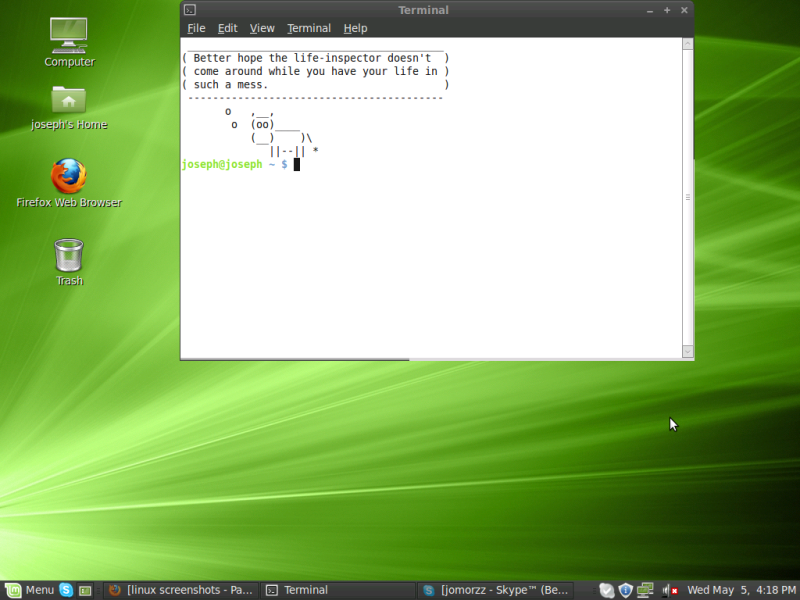Click the terminal launcher icon beside Skype
The image size is (800, 600).
point(85,590)
